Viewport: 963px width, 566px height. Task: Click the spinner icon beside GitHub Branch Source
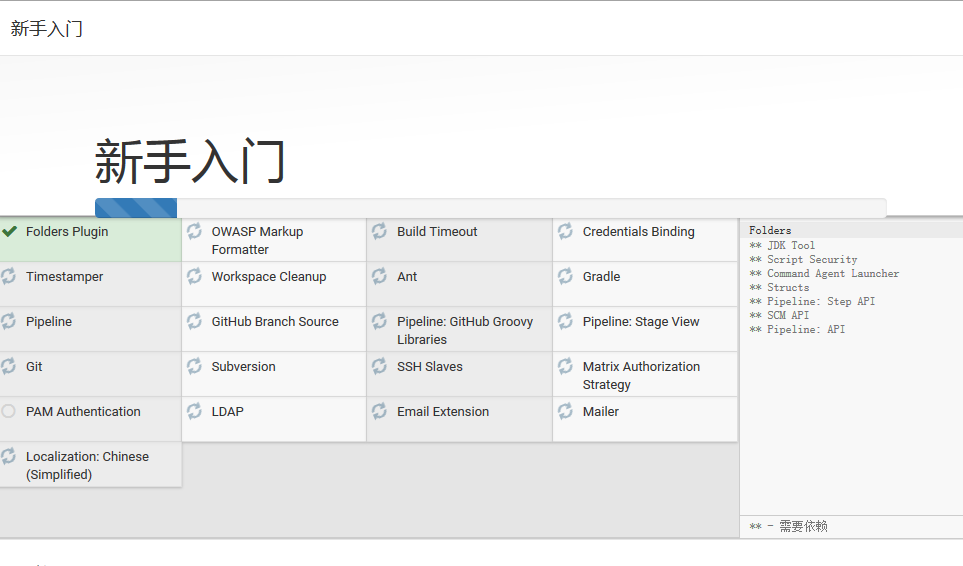click(194, 321)
